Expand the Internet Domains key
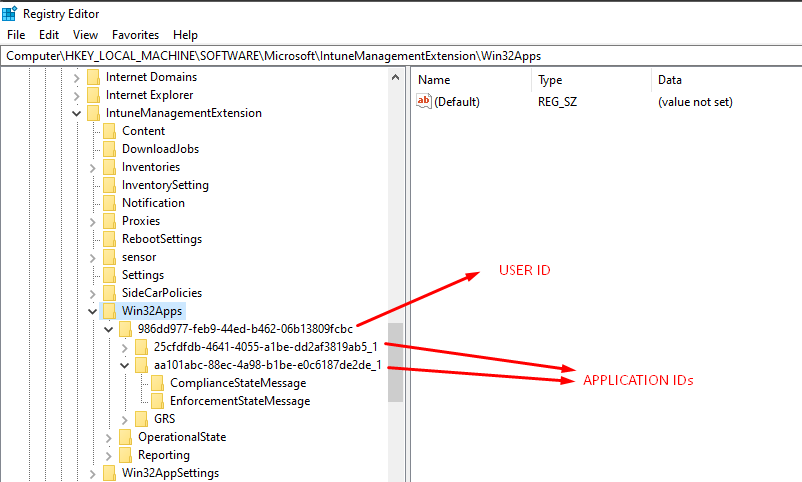 click(x=76, y=78)
